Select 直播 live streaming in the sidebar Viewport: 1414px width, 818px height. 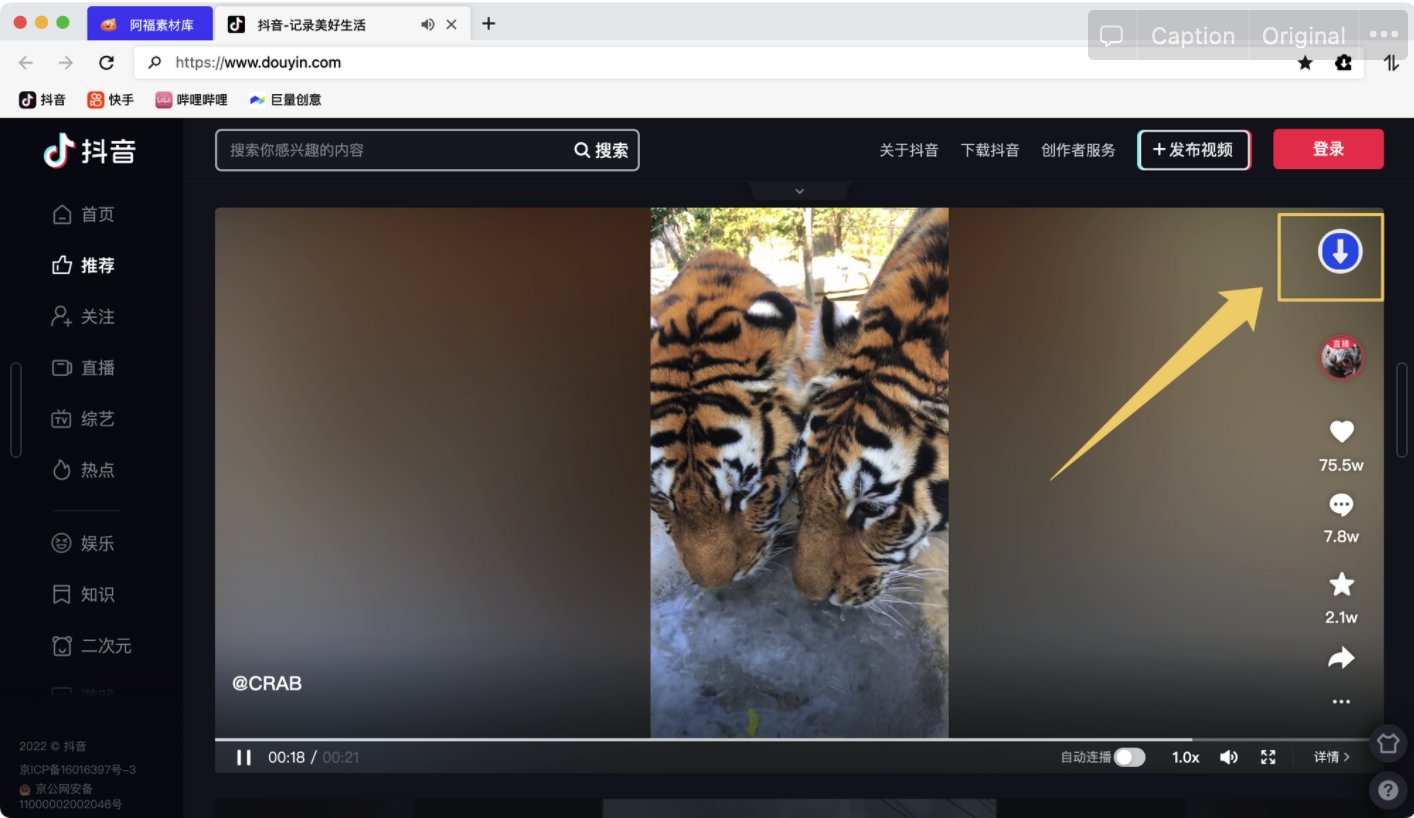click(x=95, y=367)
